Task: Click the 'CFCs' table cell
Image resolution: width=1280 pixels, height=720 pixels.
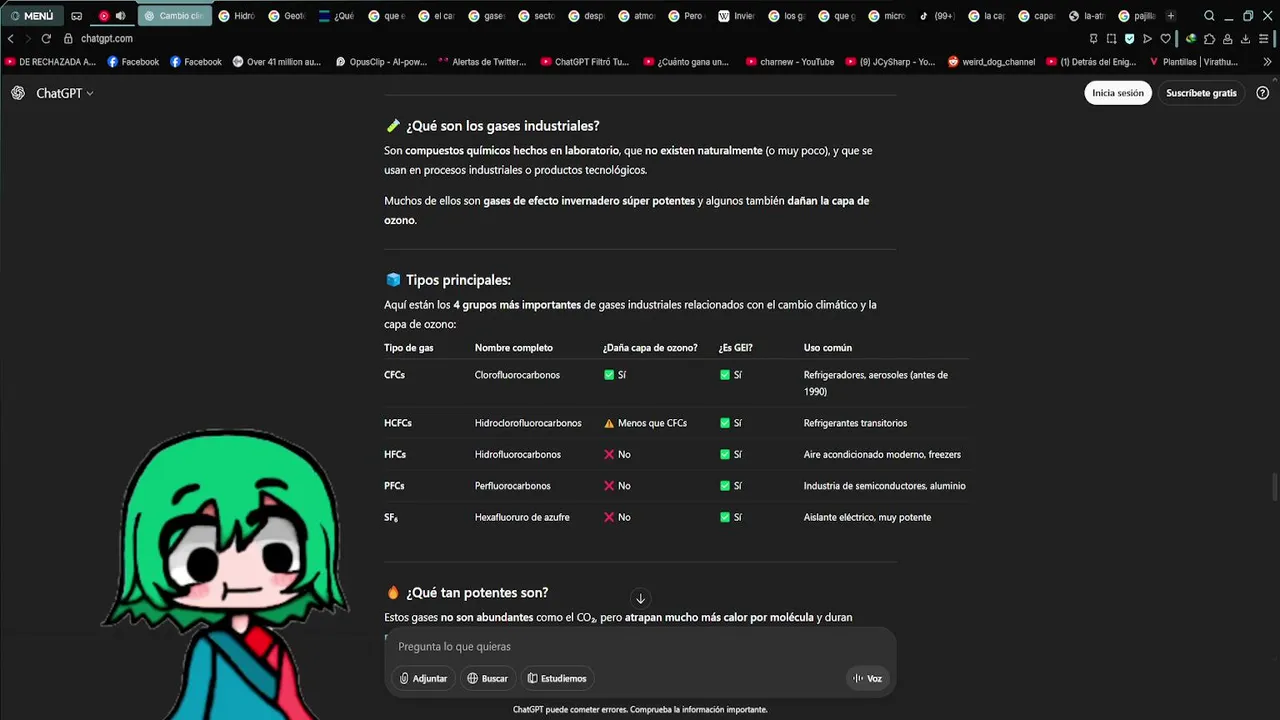Action: 394,375
